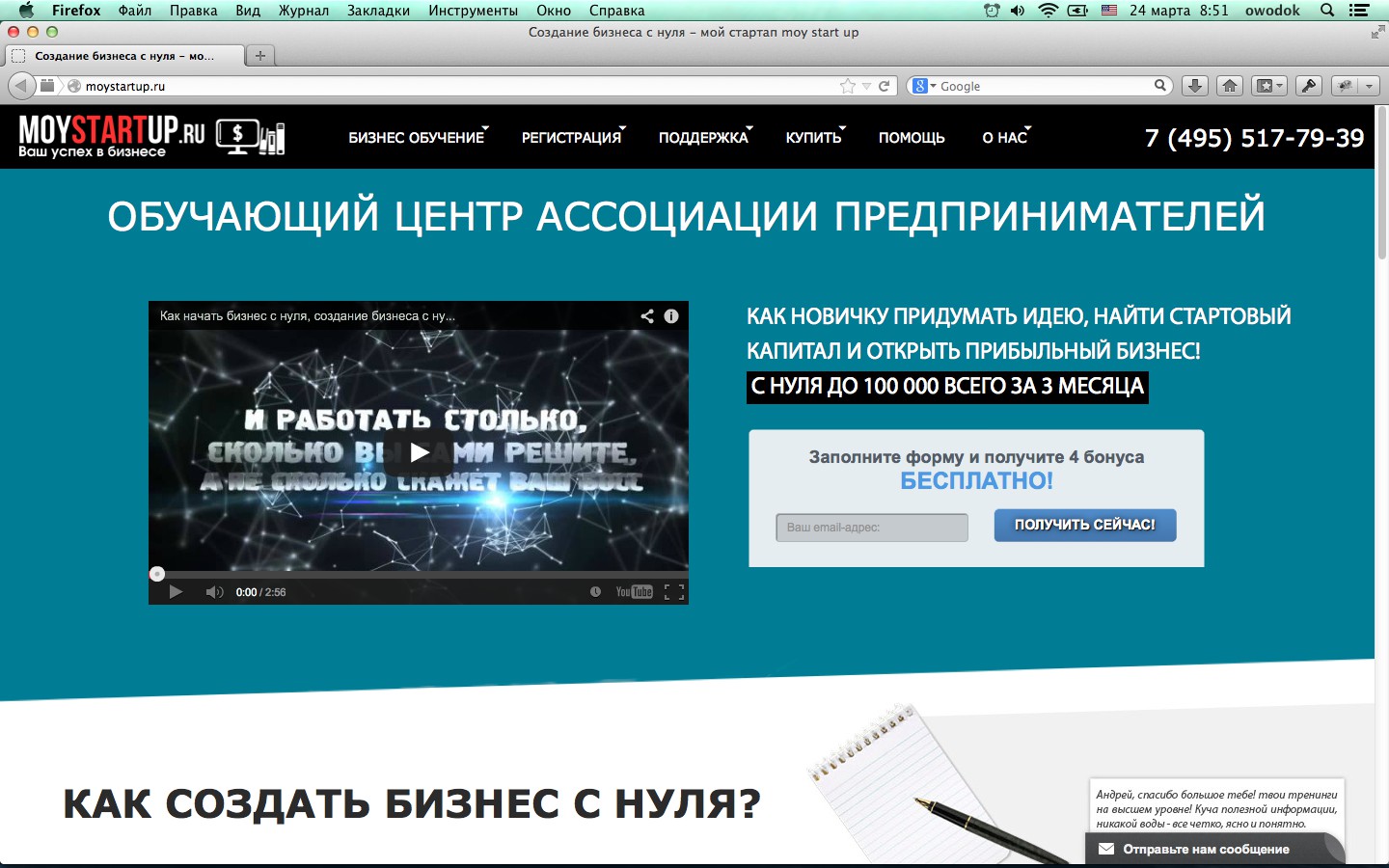The height and width of the screenshot is (868, 1389).
Task: Click the dropper tool toolbar button
Action: [x=1308, y=86]
